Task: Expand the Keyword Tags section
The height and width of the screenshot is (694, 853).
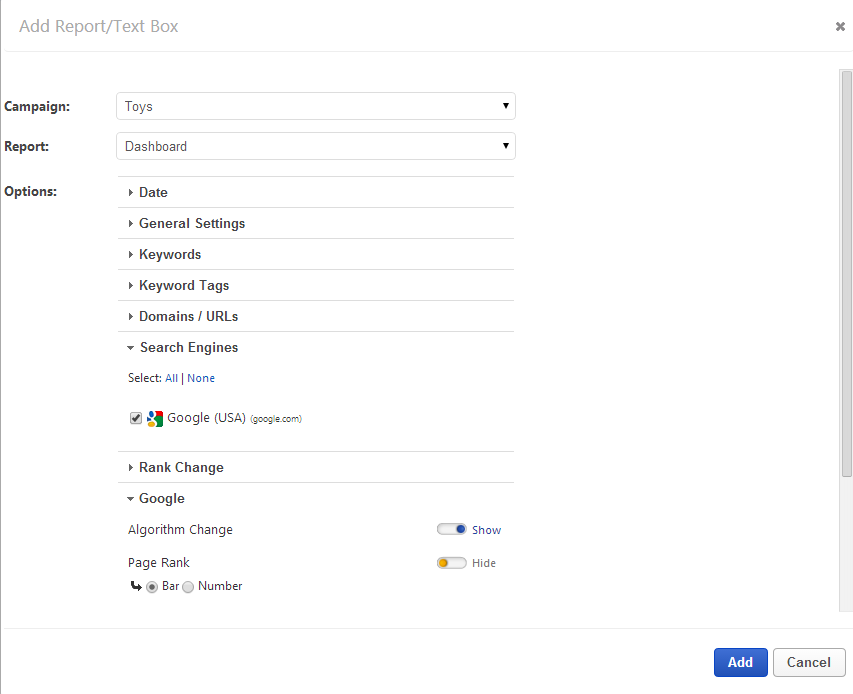Action: 183,285
